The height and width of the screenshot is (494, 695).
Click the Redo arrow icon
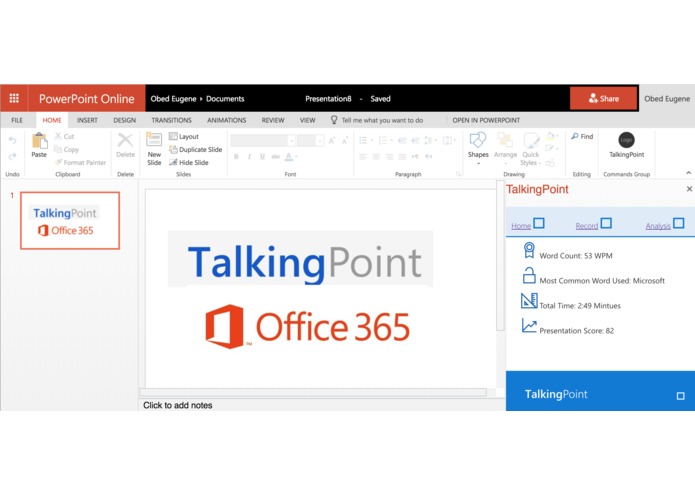[12, 156]
